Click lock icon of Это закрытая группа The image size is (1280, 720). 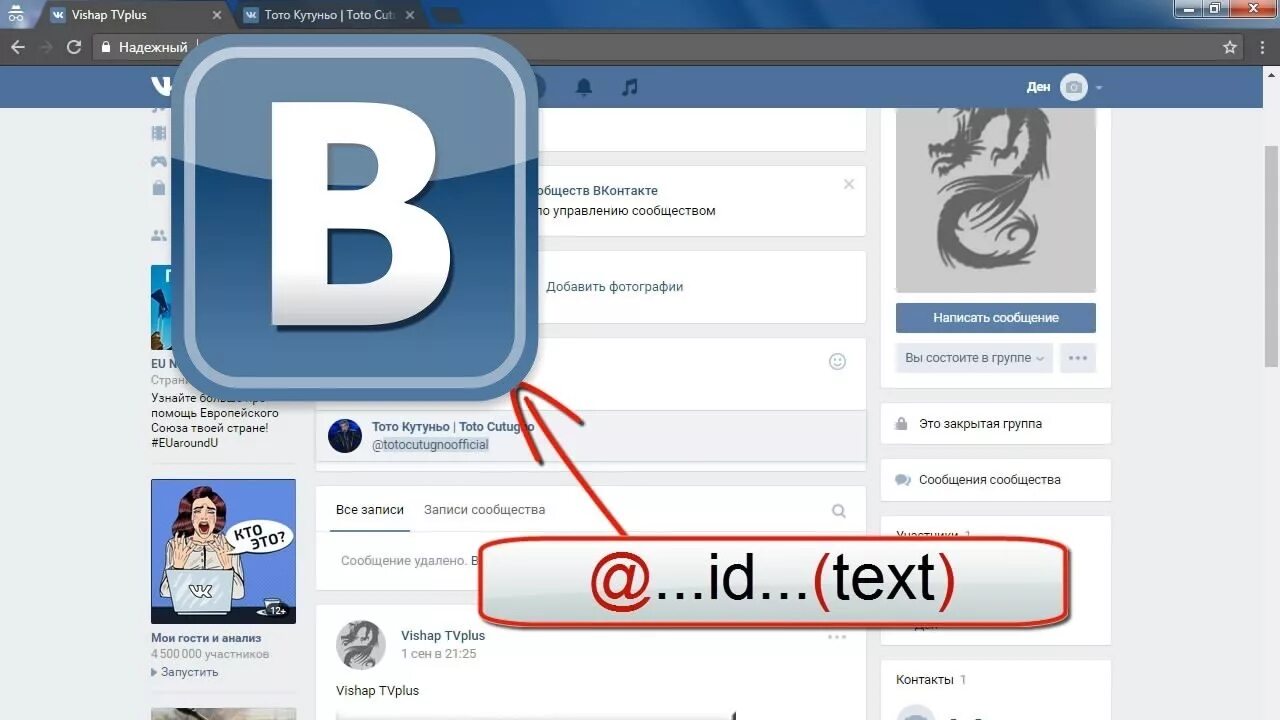(x=902, y=424)
